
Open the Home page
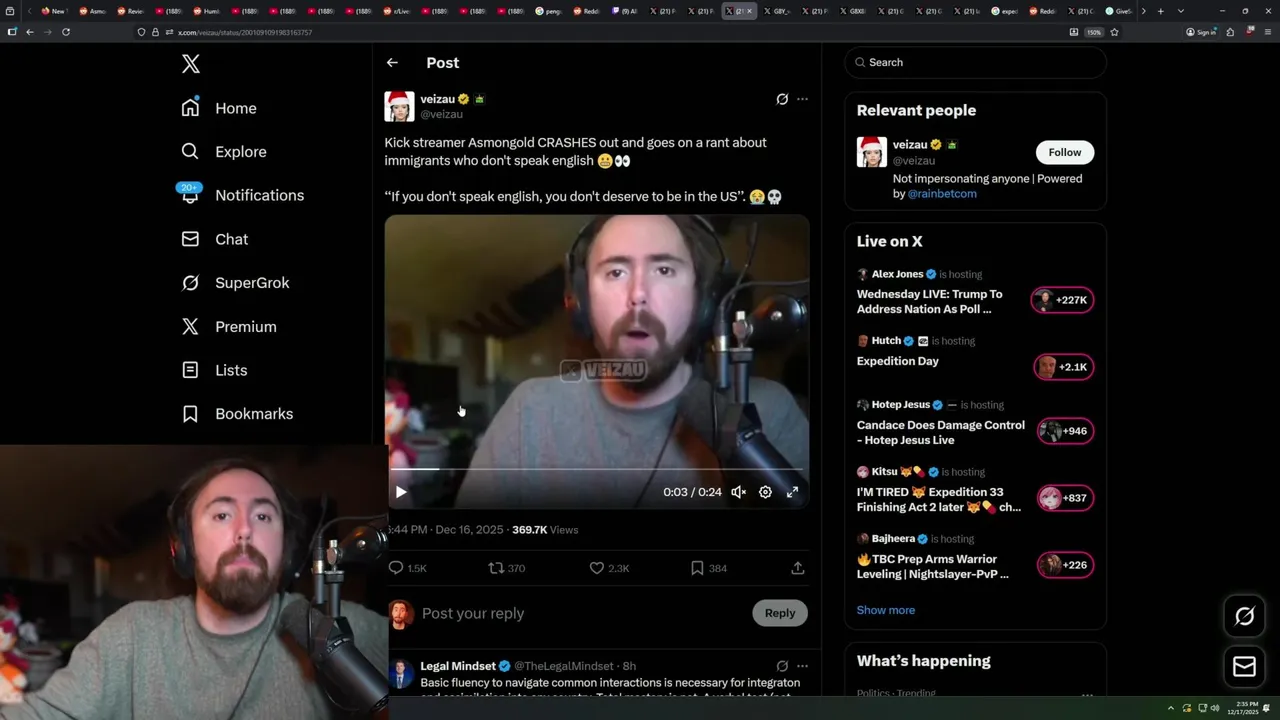tap(219, 108)
